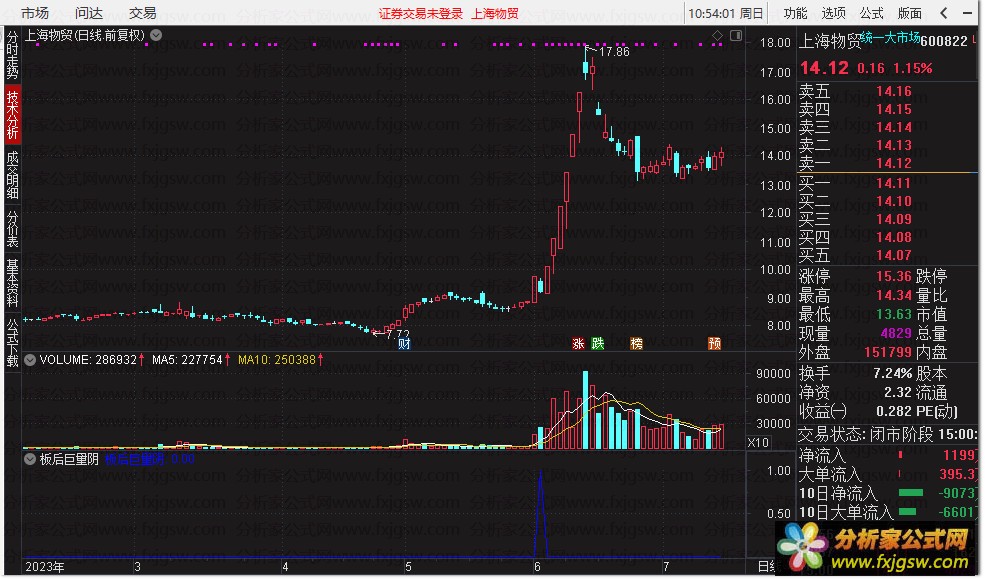Click the X10 volume scale button

[758, 442]
